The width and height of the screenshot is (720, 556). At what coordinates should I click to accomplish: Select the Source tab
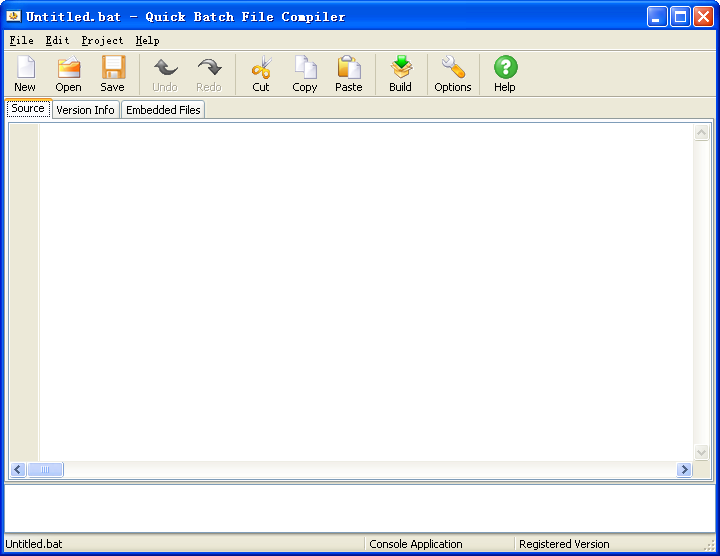click(27, 109)
